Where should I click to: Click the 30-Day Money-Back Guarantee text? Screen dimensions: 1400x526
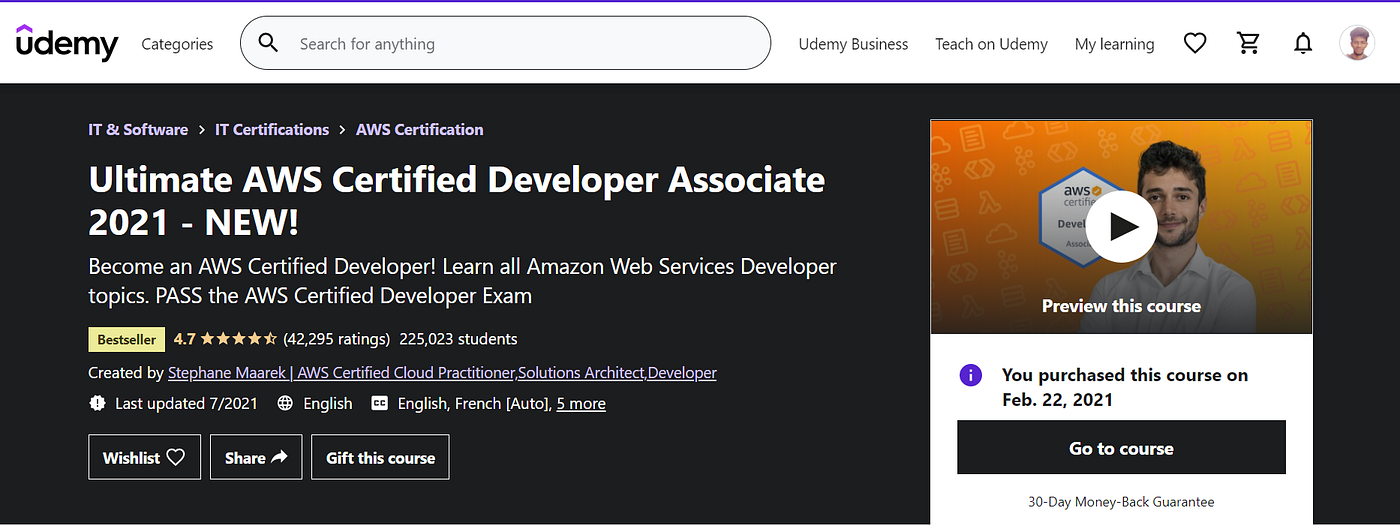[x=1121, y=501]
